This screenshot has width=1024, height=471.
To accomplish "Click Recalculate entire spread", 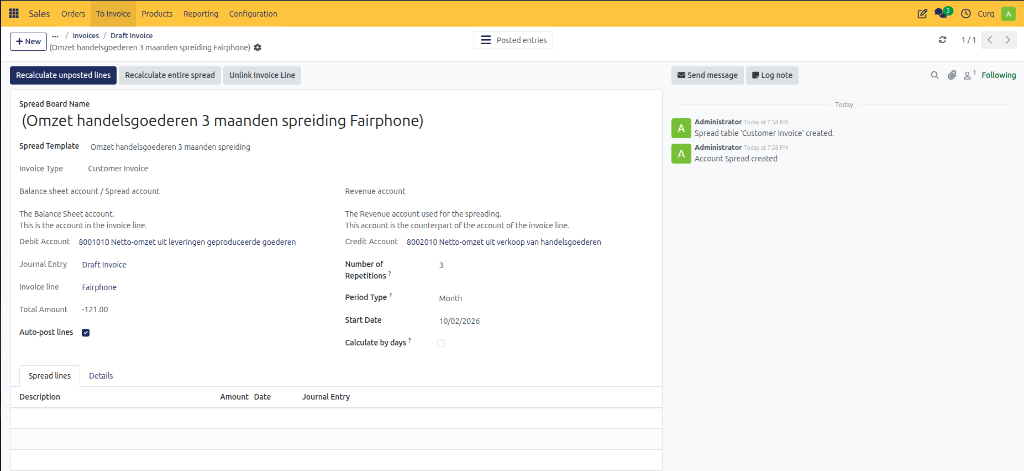I will coord(170,75).
